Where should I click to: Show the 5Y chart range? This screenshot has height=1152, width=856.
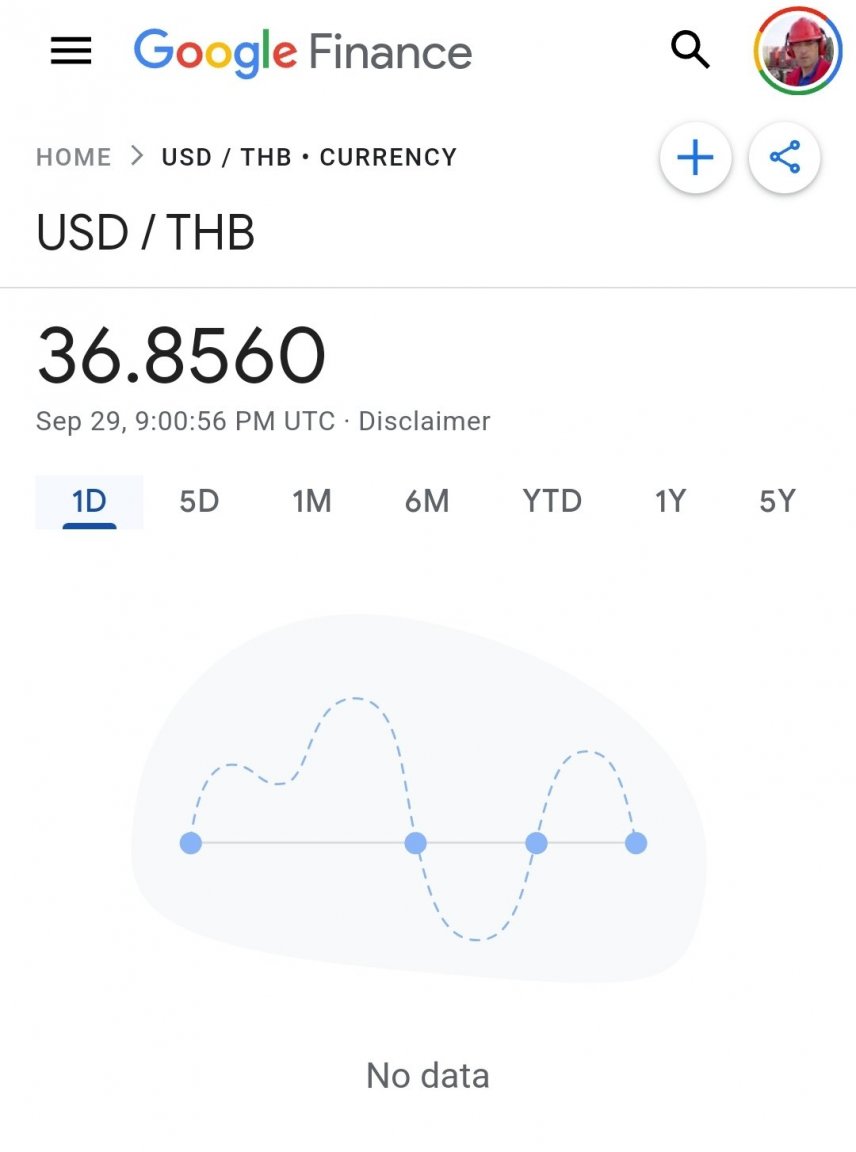pyautogui.click(x=777, y=502)
